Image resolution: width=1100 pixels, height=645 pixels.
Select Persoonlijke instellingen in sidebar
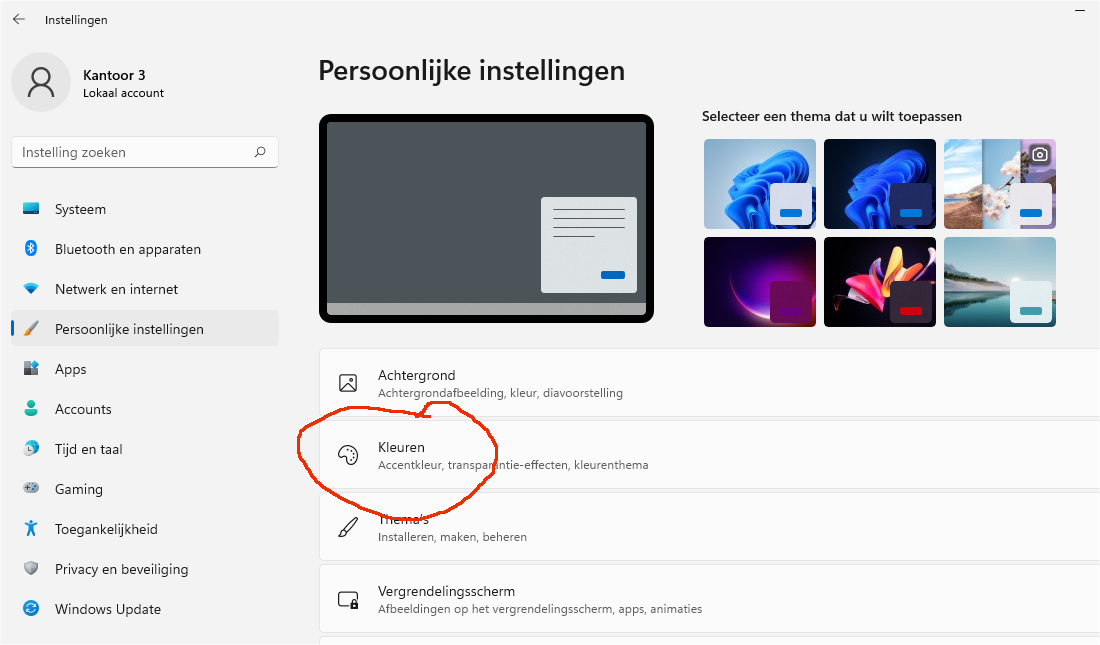click(x=145, y=328)
